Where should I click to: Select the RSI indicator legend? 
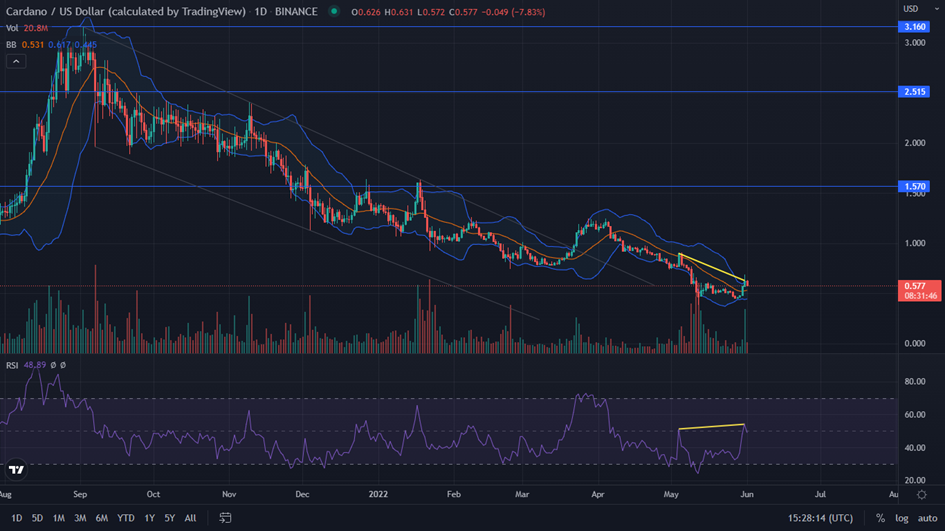[12, 365]
